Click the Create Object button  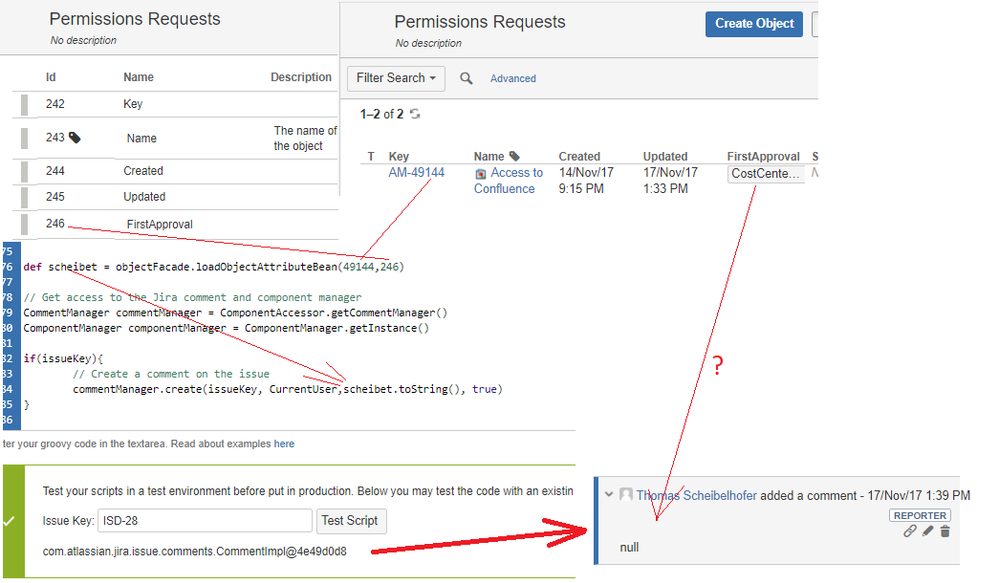point(754,24)
